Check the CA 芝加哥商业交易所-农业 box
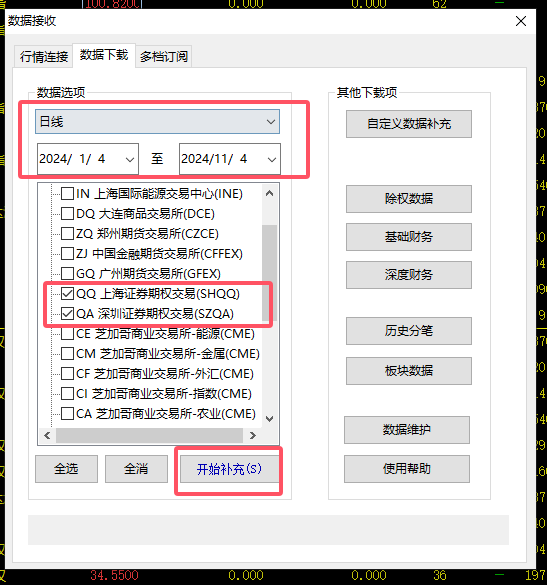 [x=67, y=413]
